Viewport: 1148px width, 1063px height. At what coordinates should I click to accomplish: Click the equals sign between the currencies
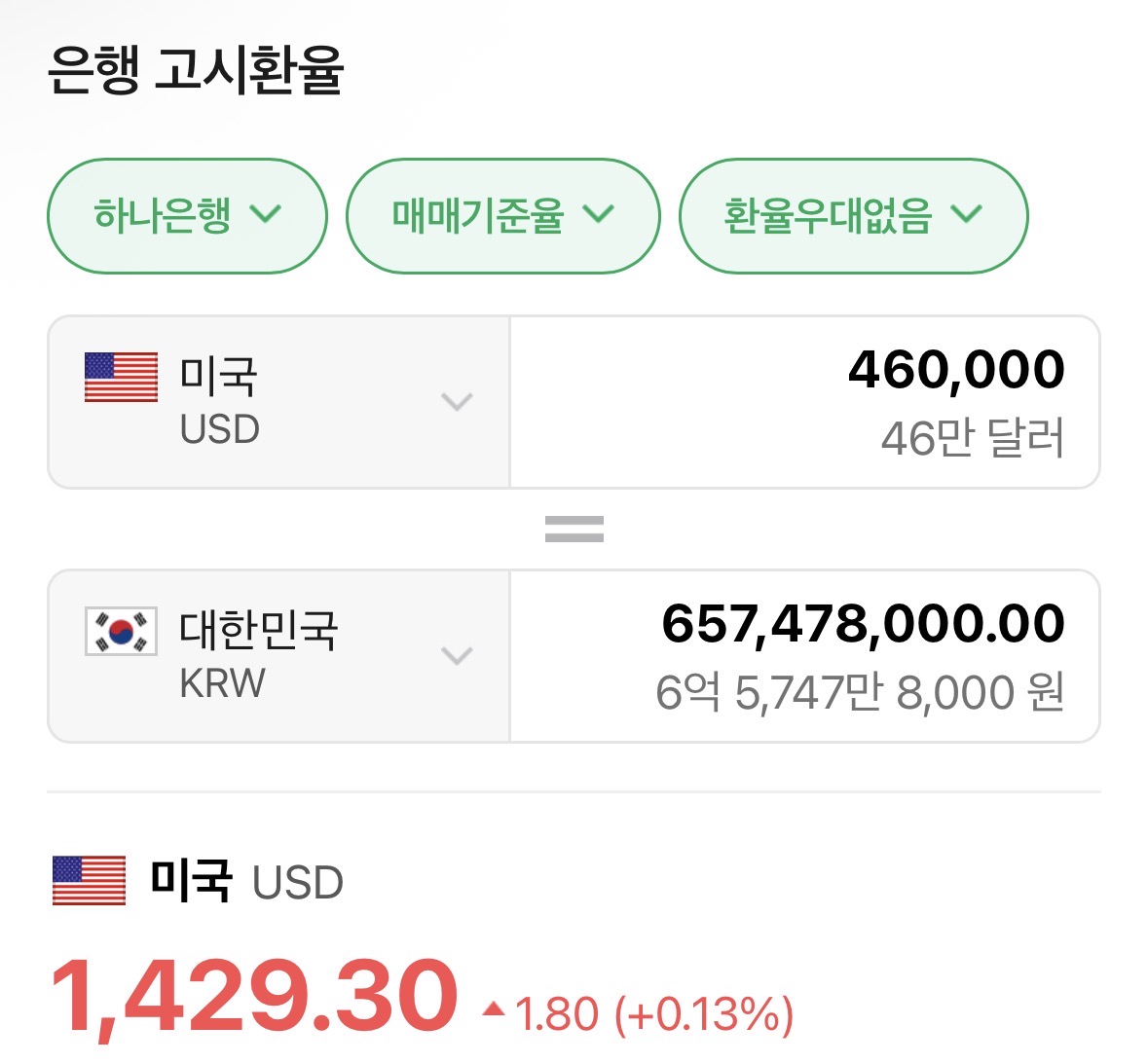[x=574, y=529]
